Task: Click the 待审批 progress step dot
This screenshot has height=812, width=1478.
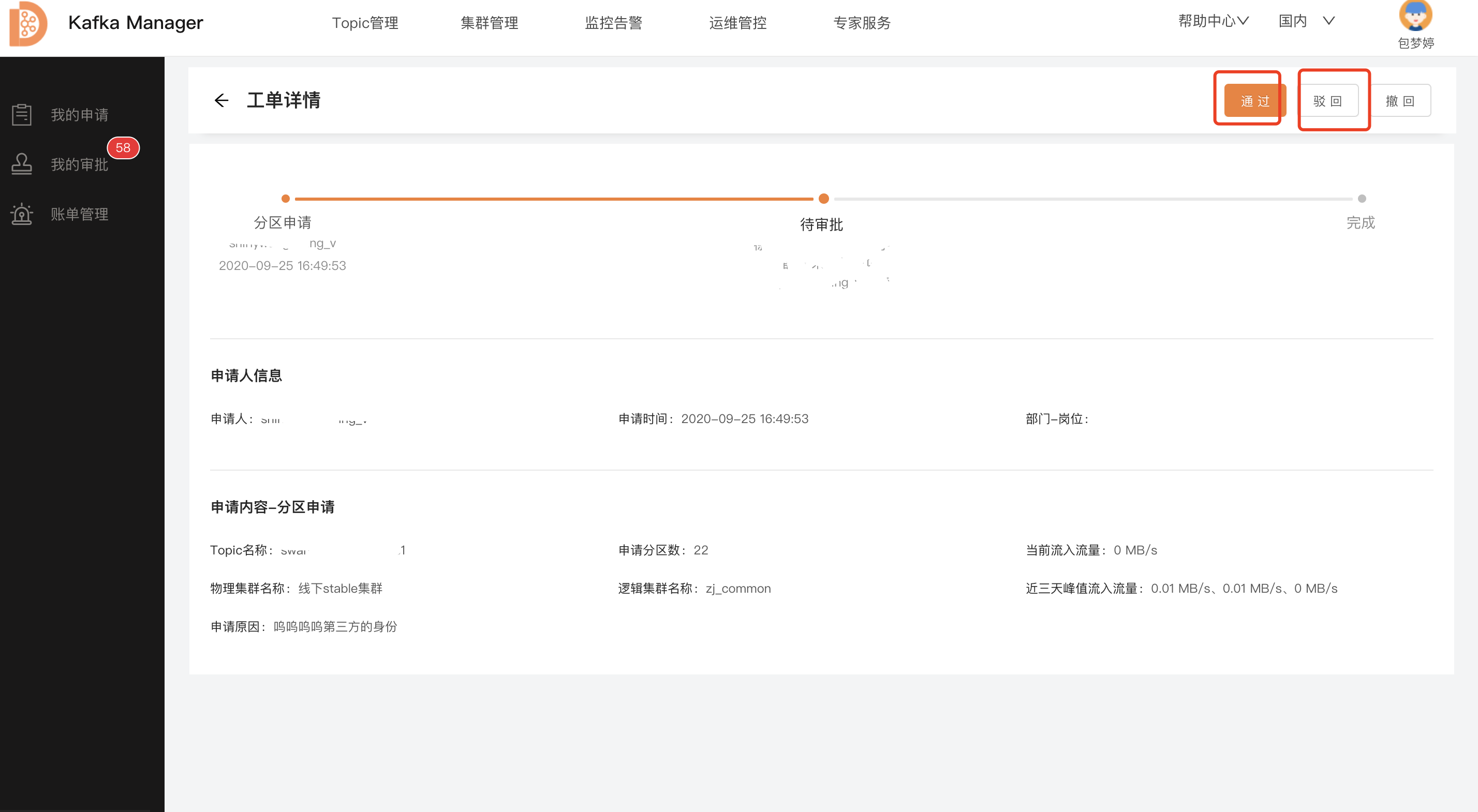Action: click(823, 199)
